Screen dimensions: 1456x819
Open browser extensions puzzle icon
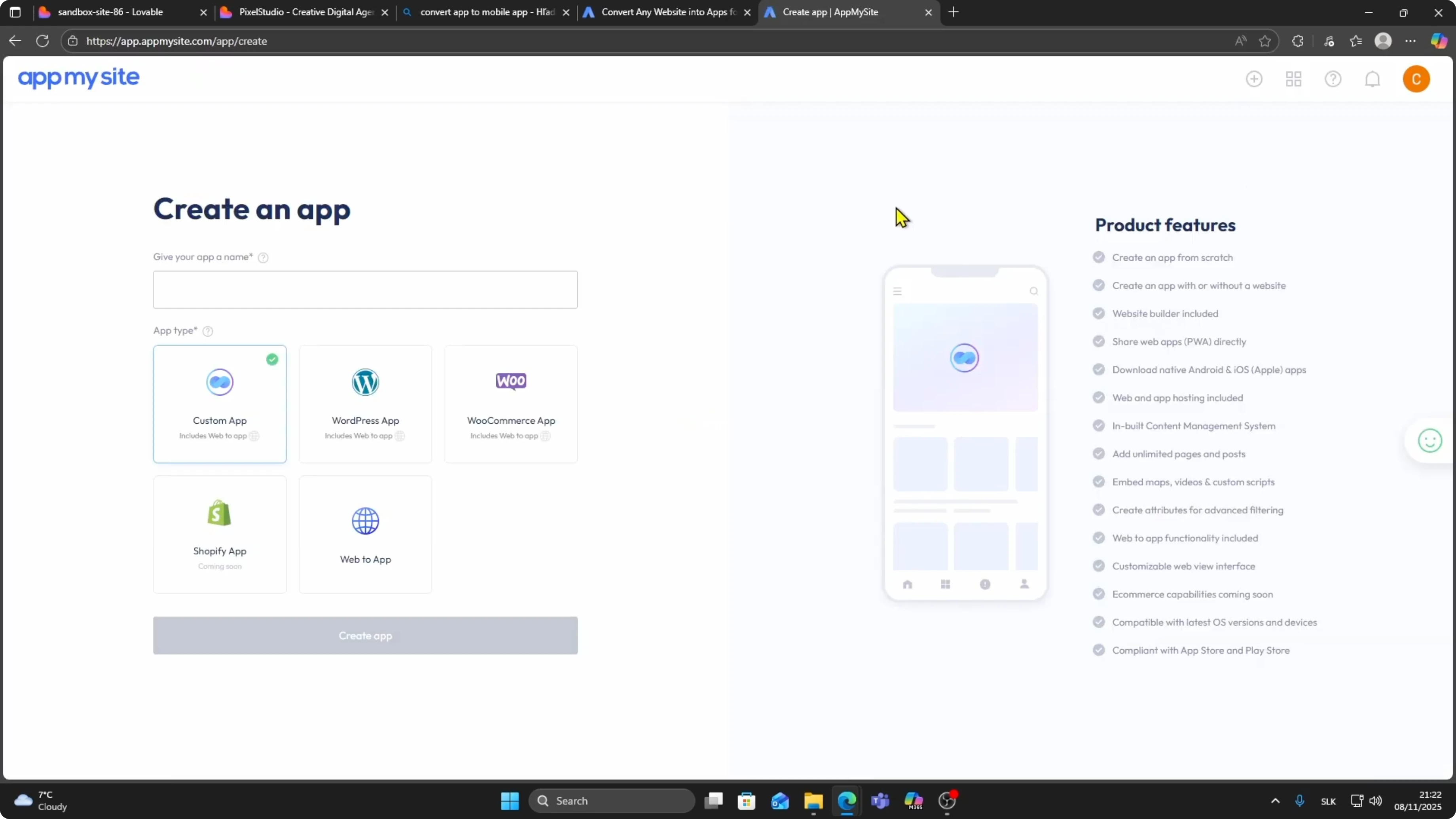[x=1298, y=41]
